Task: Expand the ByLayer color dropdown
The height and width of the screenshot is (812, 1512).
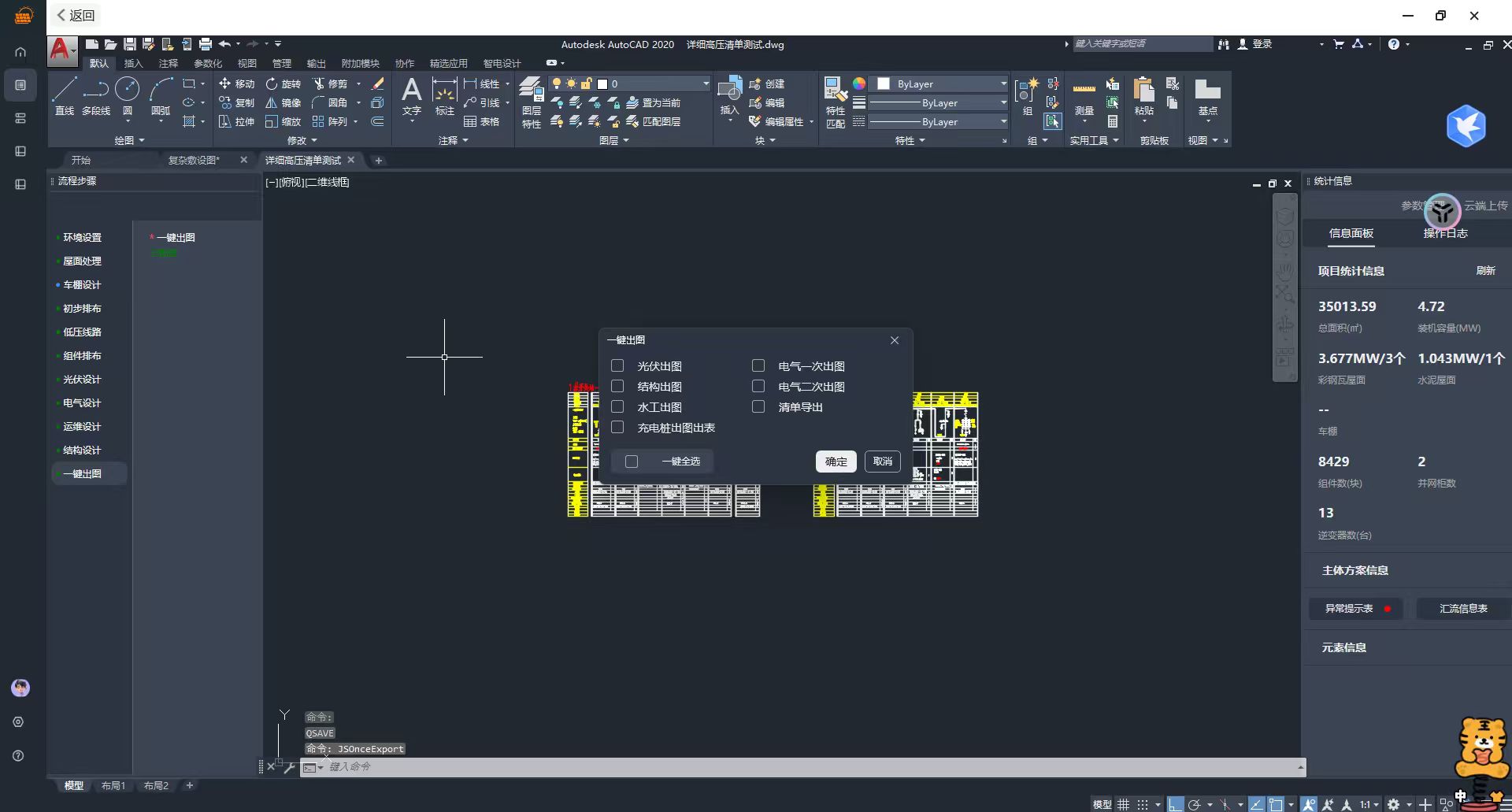Action: pyautogui.click(x=1002, y=83)
